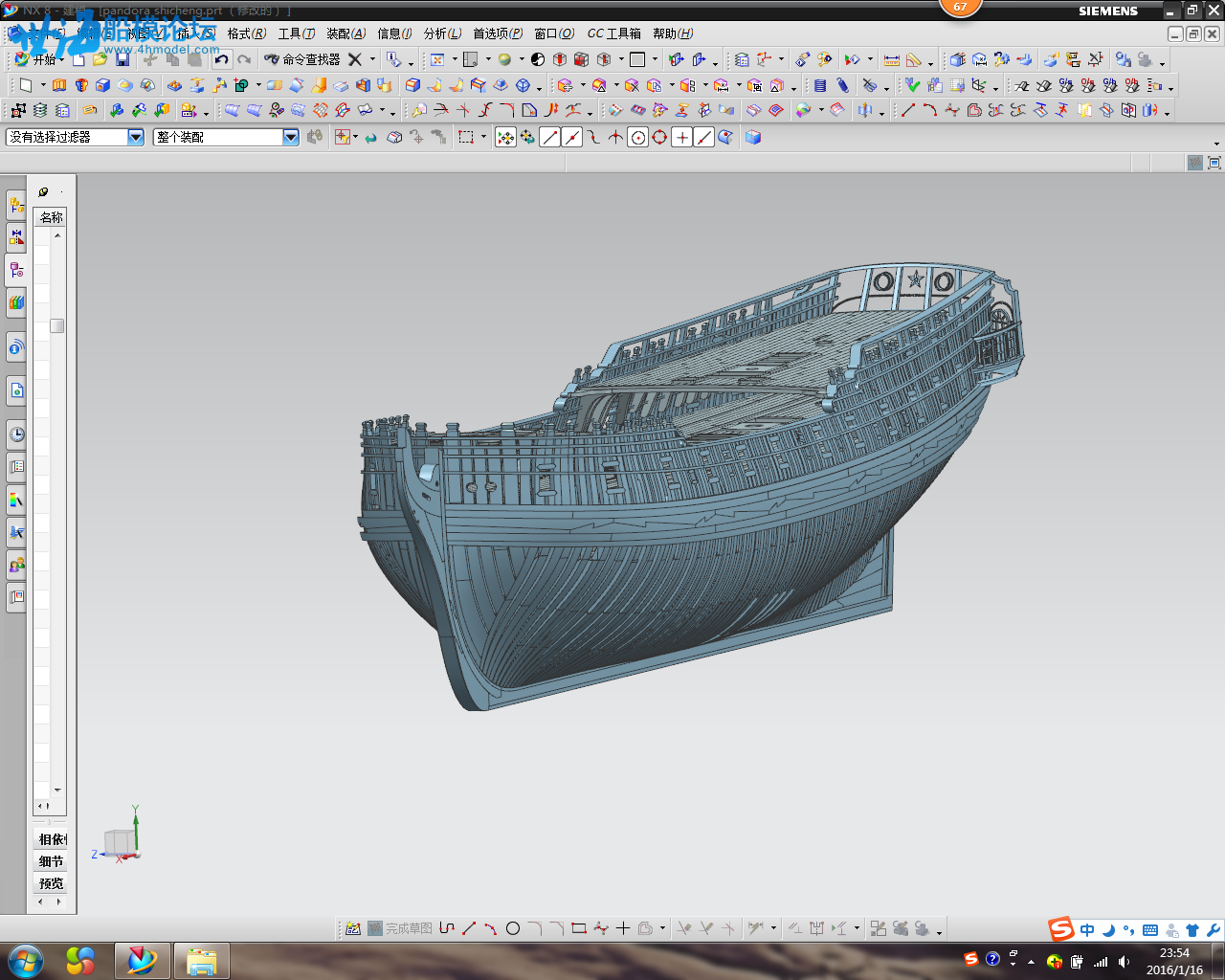The width and height of the screenshot is (1225, 980).
Task: Undo the last action
Action: click(221, 59)
